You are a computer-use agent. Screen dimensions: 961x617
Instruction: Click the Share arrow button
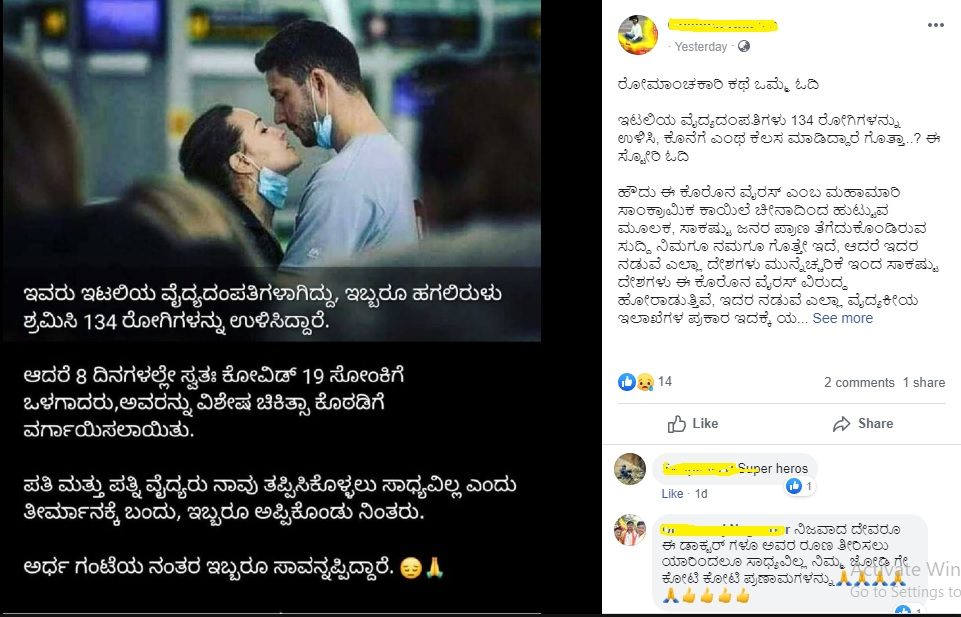(x=862, y=423)
